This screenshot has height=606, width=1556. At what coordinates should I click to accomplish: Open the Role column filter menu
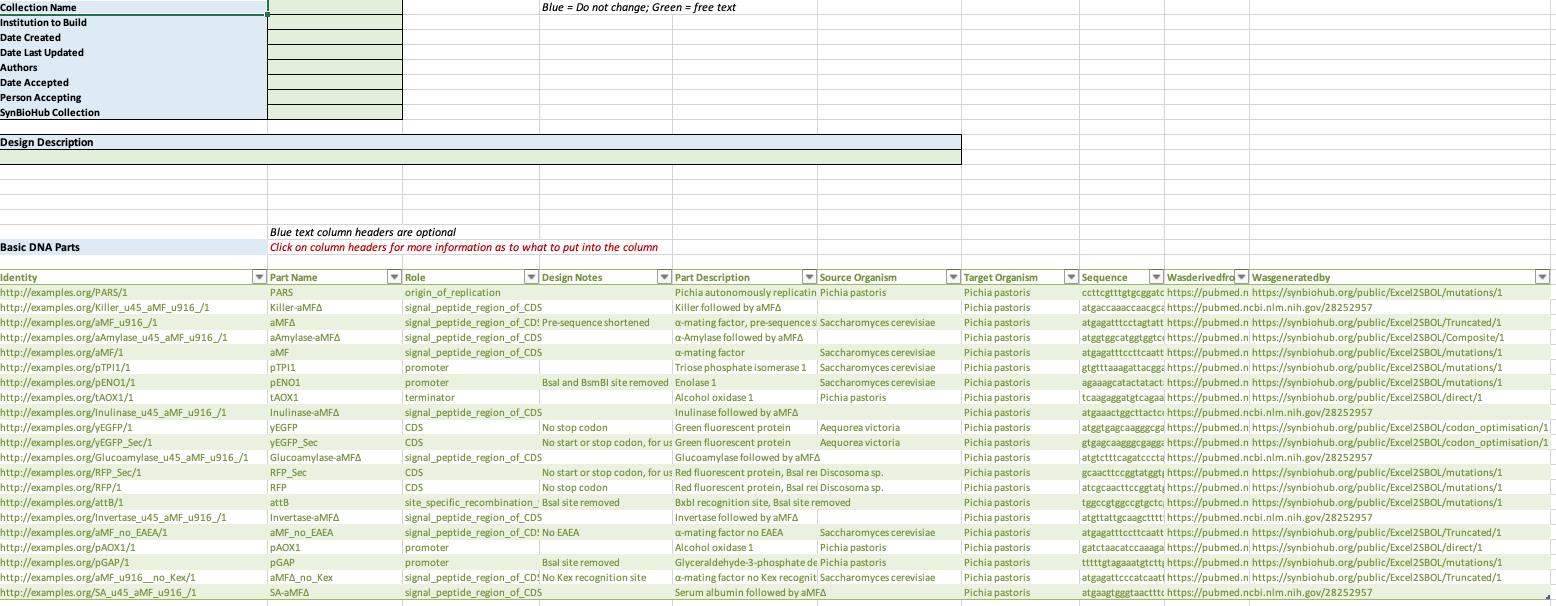[x=530, y=277]
